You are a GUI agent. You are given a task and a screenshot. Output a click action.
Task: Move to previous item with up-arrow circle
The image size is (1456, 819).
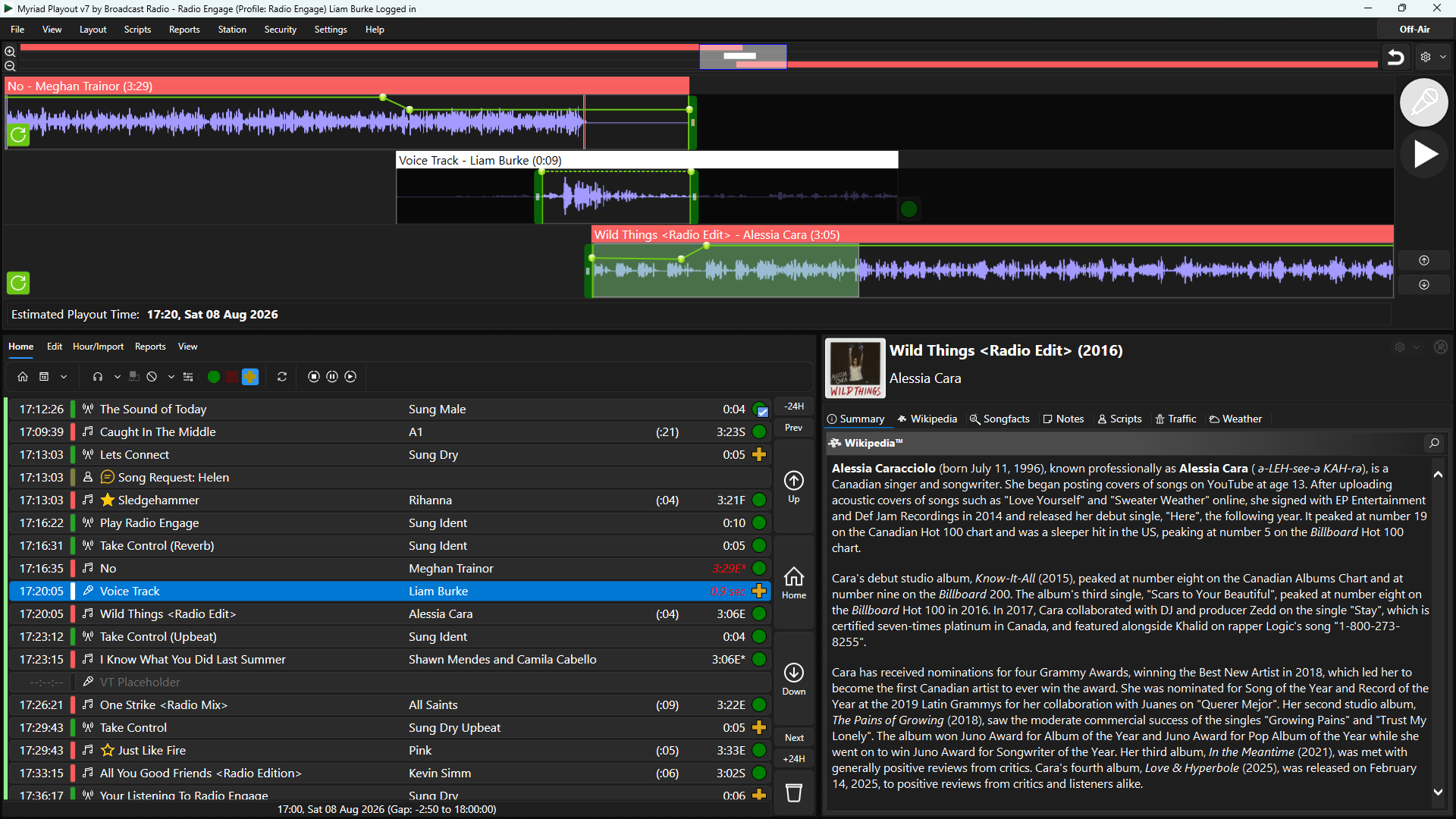coord(1424,261)
